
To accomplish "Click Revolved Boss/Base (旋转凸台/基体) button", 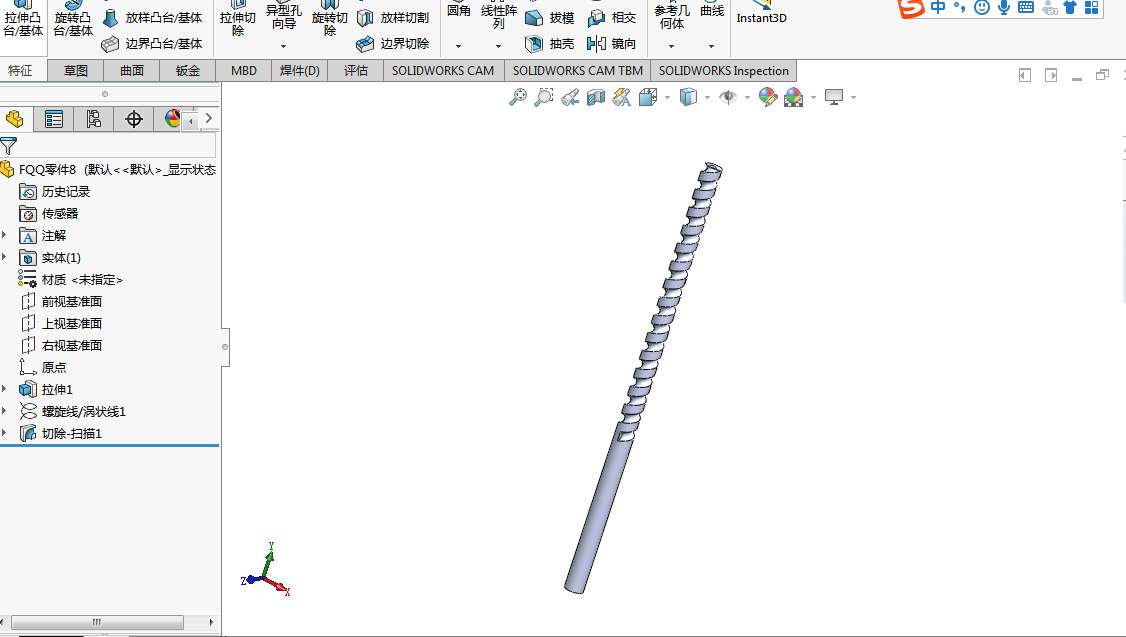I will pyautogui.click(x=73, y=19).
